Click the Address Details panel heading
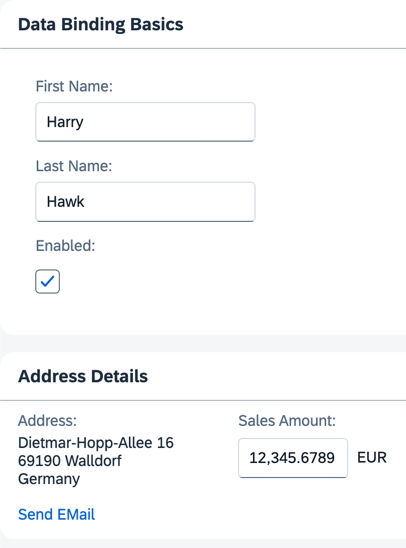Screen dimensions: 406x548 [x=83, y=376]
